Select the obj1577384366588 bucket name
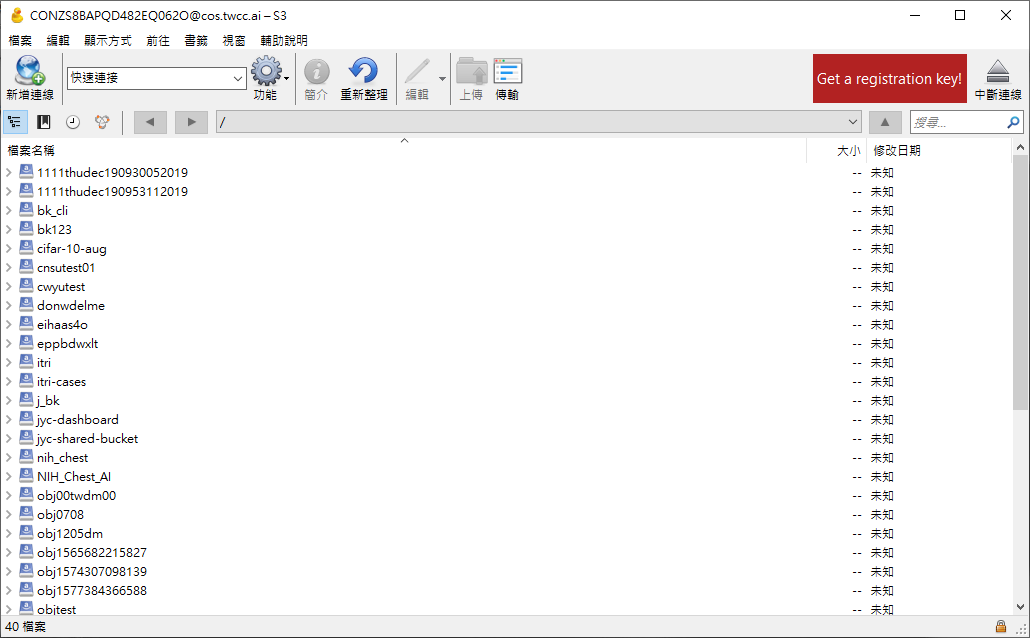 coord(92,591)
